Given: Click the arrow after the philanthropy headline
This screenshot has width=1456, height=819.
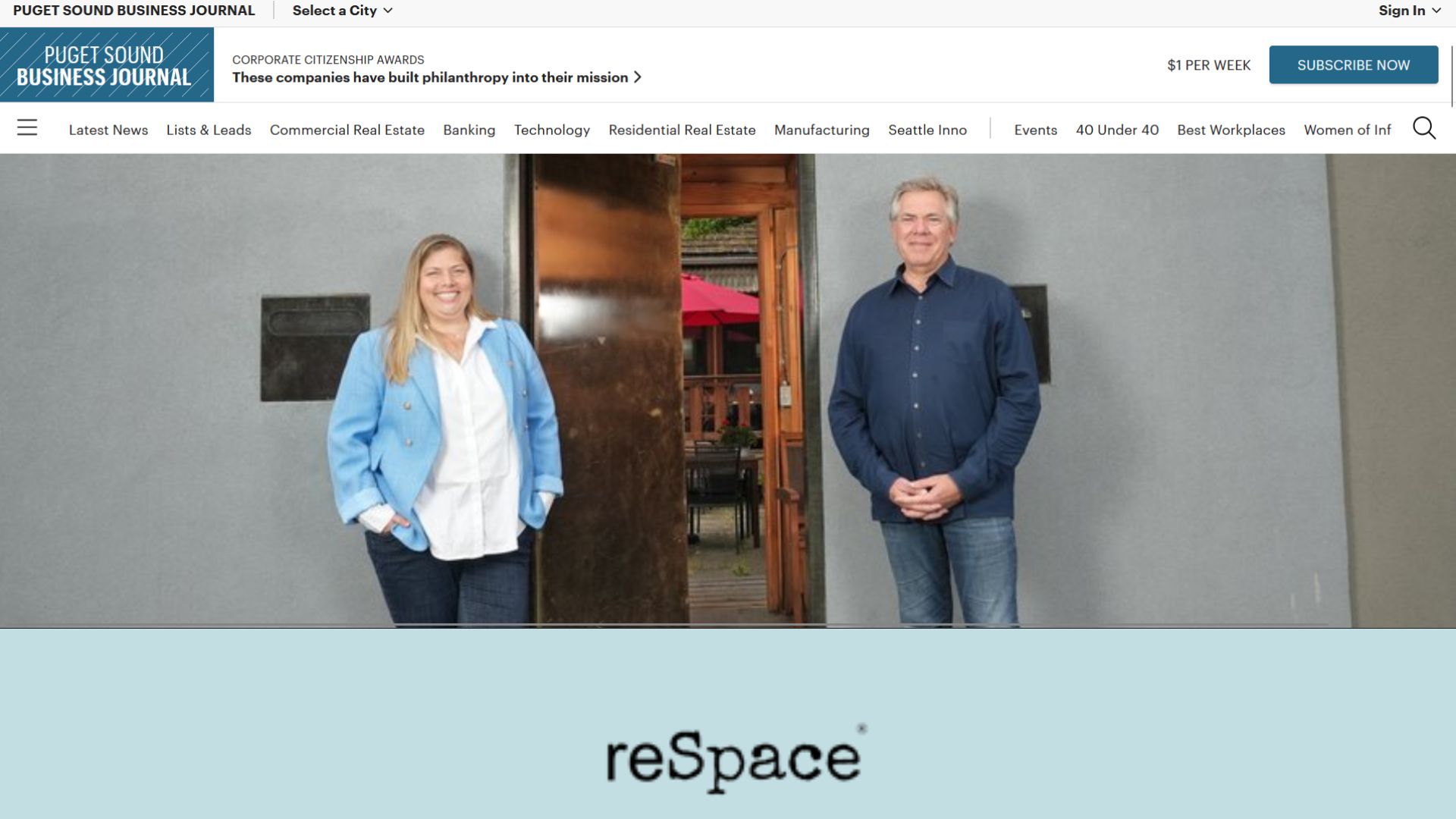Looking at the screenshot, I should tap(638, 77).
